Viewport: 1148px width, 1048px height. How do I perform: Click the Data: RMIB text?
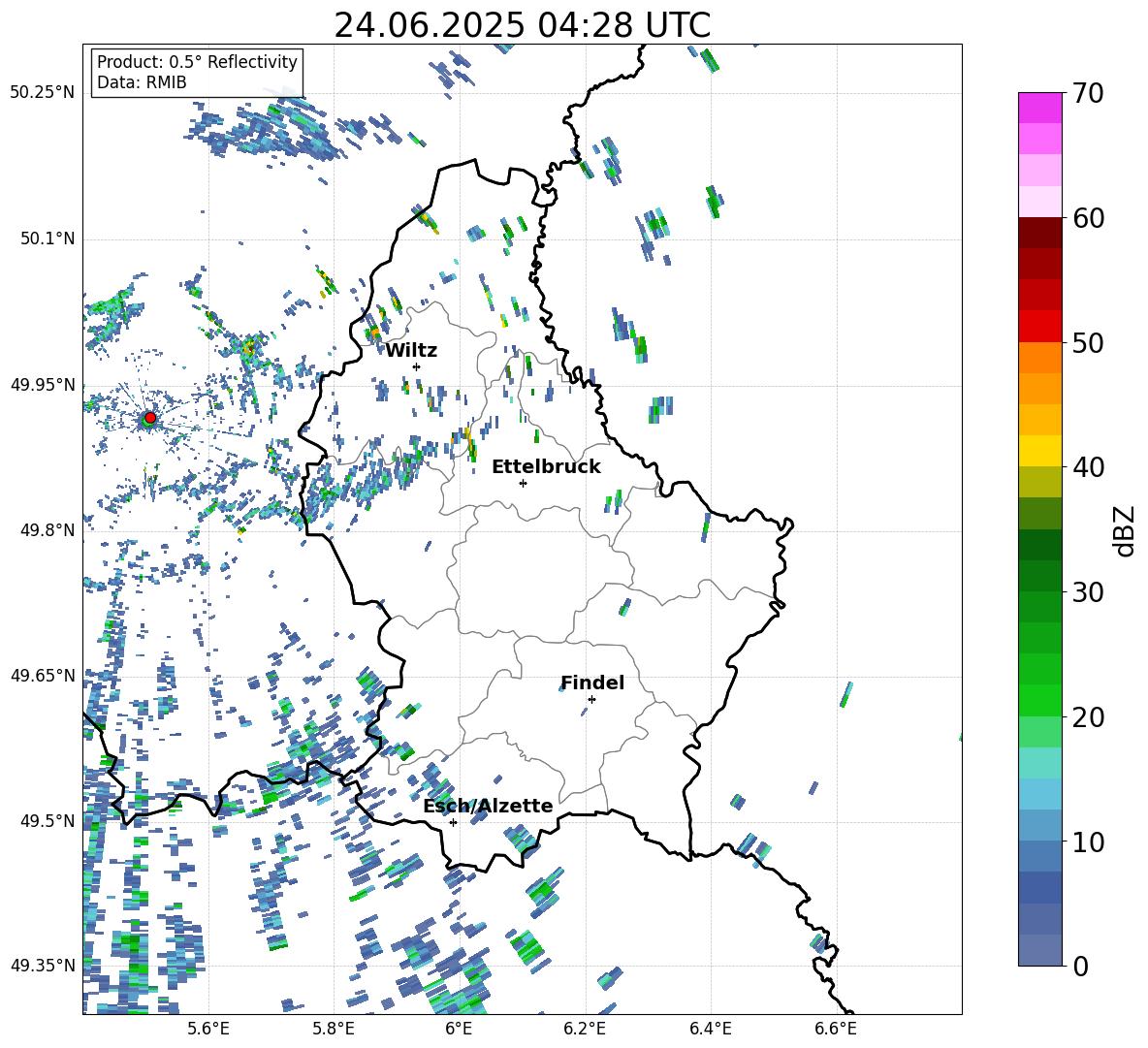(142, 82)
